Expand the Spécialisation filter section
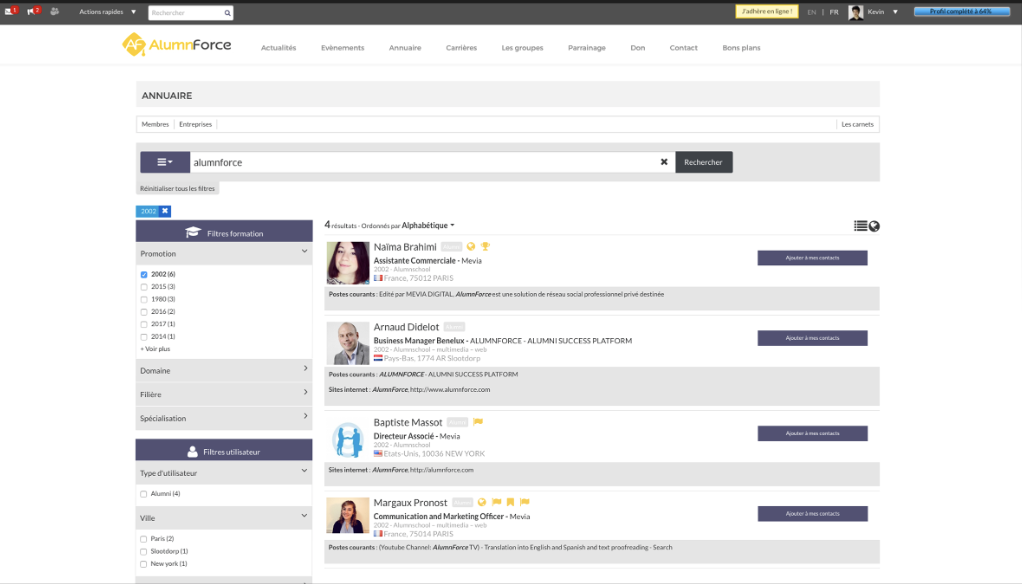The height and width of the screenshot is (584, 1022). tap(224, 418)
